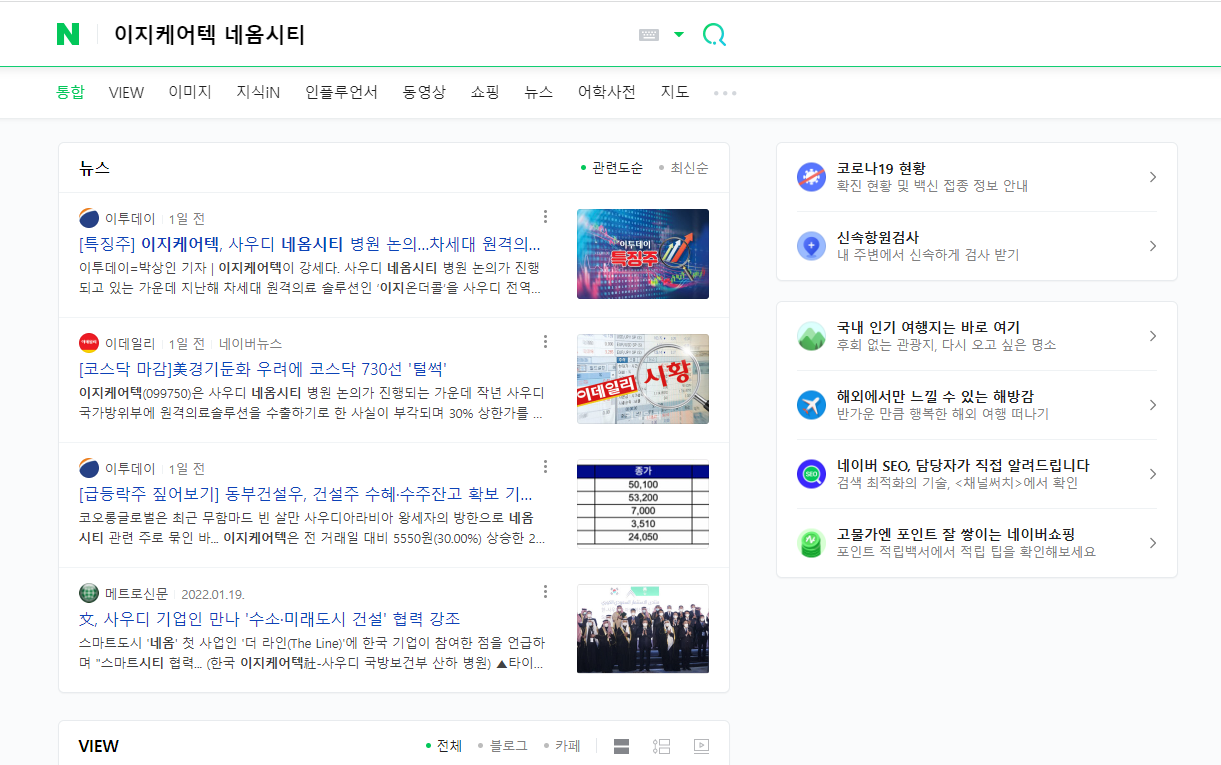1221x765 pixels.
Task: Click the 코로나19 현황 icon
Action: (x=811, y=177)
